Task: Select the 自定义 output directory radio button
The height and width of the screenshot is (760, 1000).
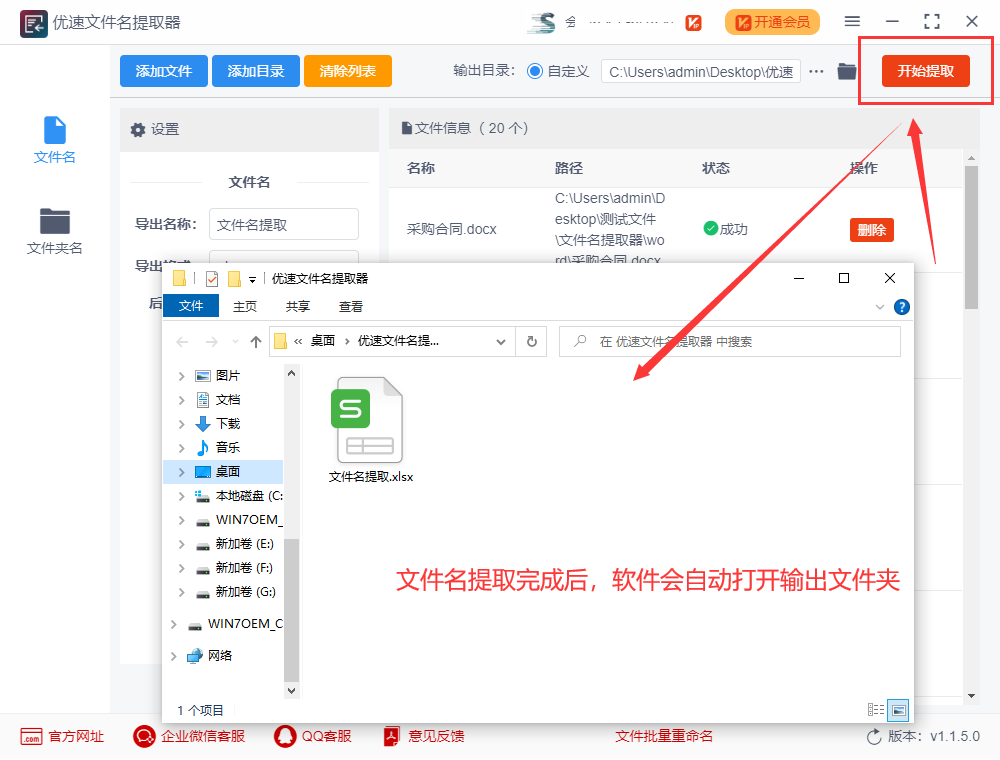Action: [534, 71]
